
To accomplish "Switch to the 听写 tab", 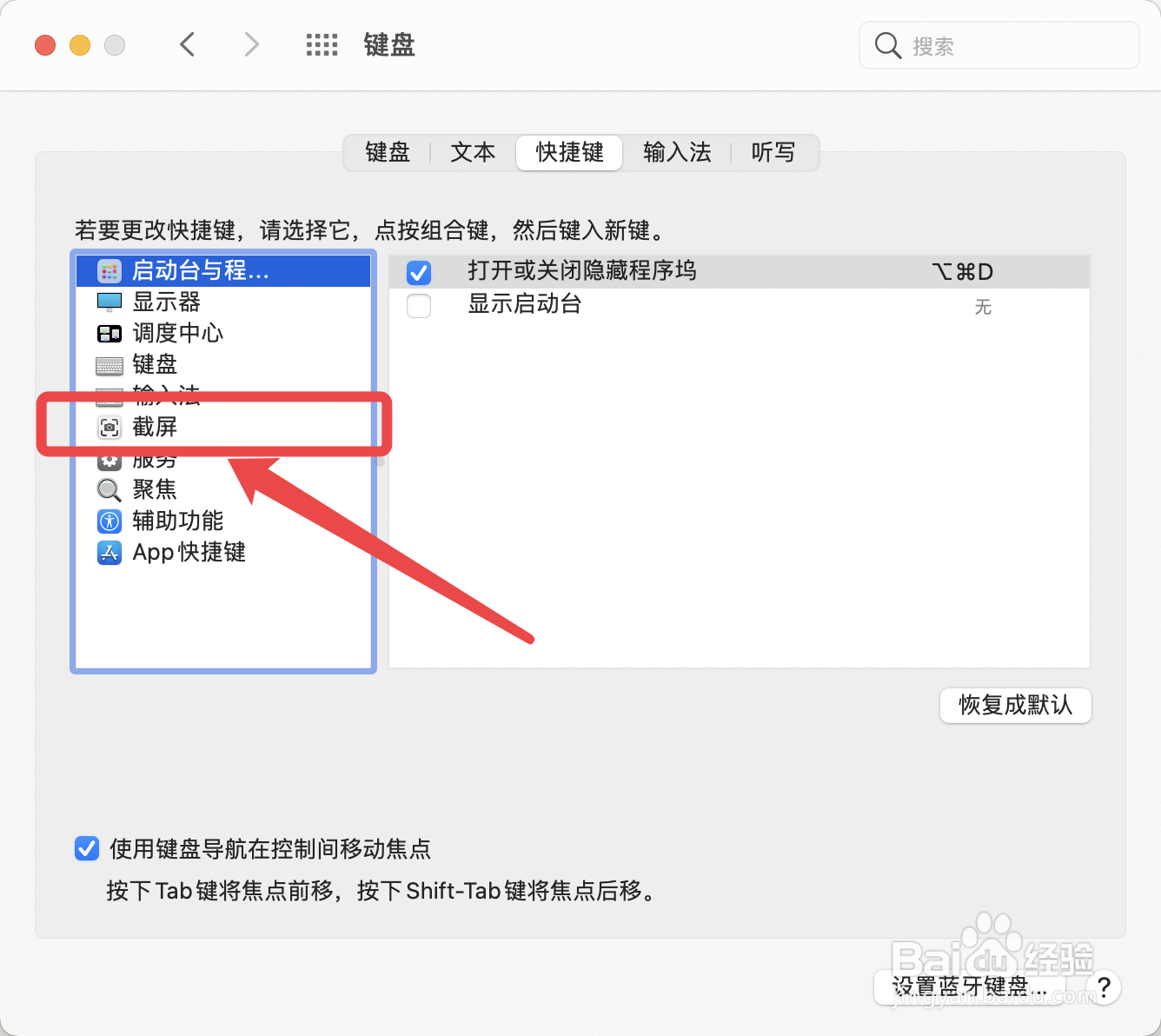I will pyautogui.click(x=773, y=153).
